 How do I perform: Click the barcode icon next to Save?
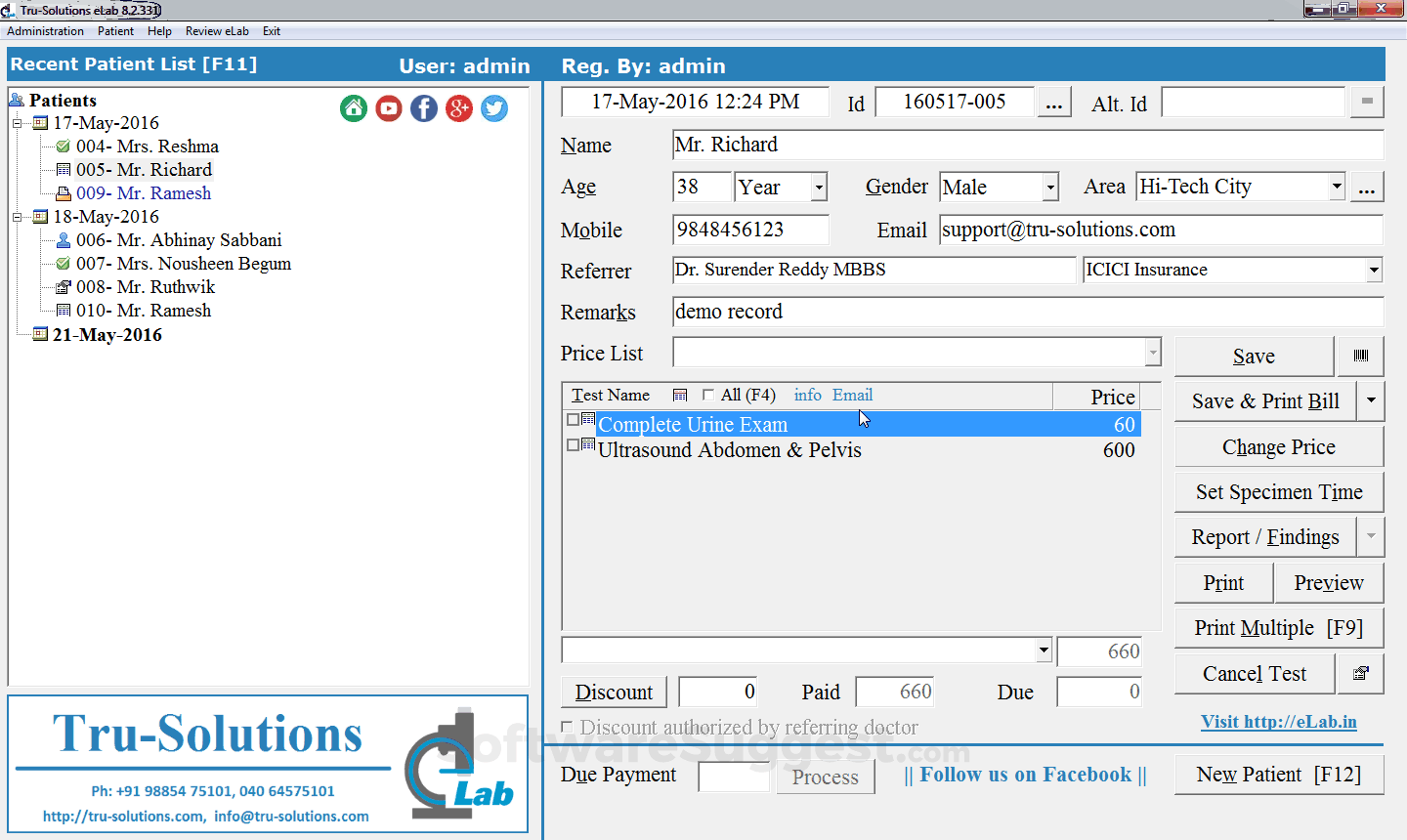(1360, 356)
